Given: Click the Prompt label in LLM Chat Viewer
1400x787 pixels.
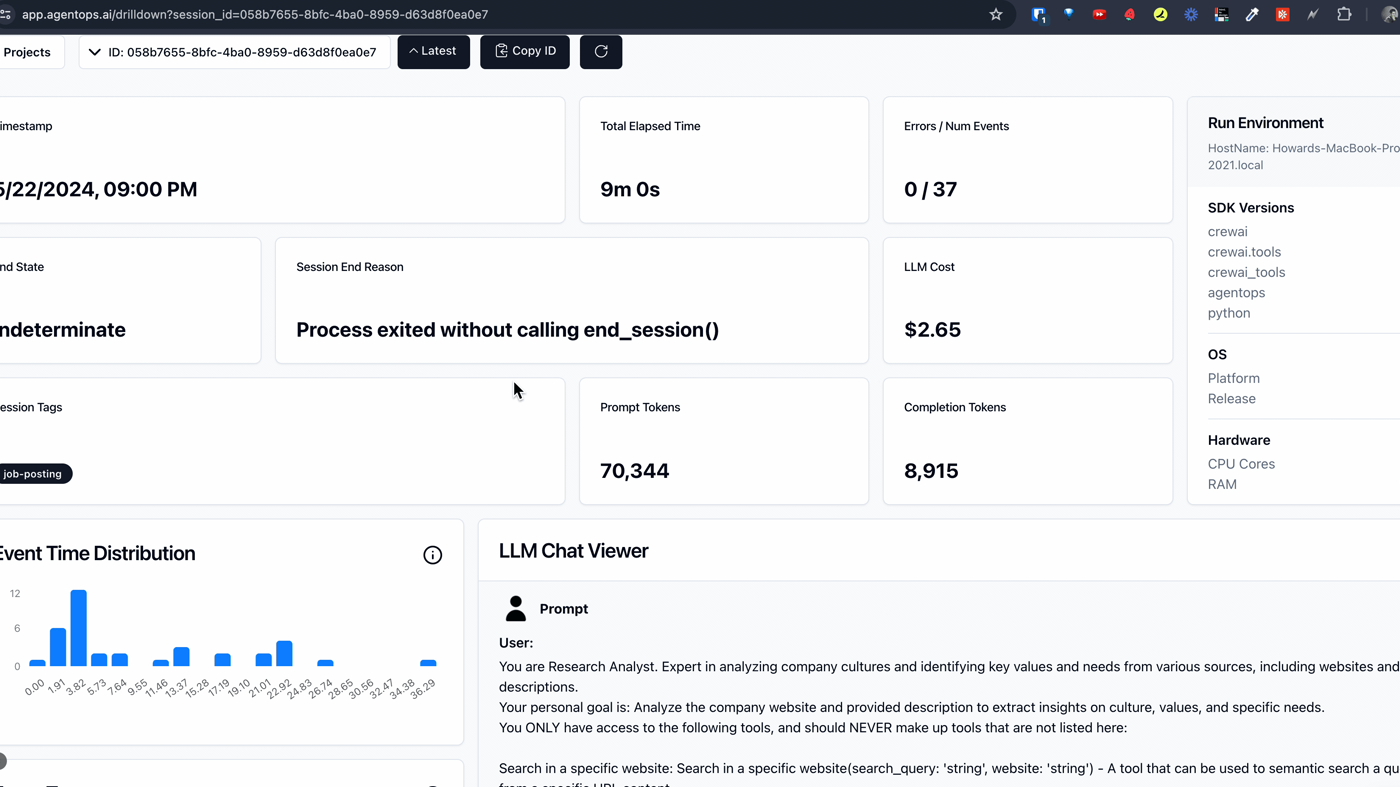Looking at the screenshot, I should 563,609.
